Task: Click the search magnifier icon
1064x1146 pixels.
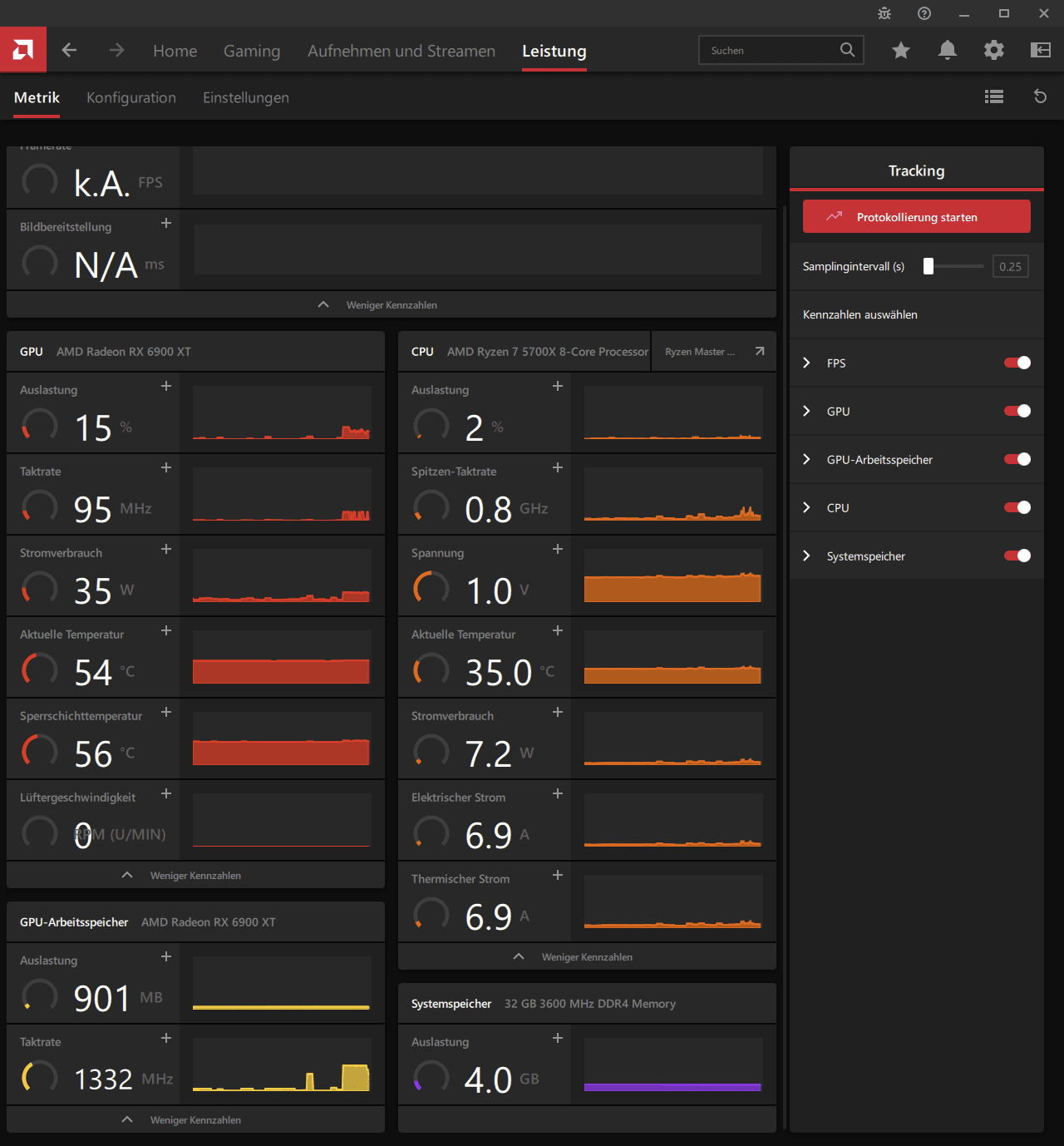Action: (x=847, y=50)
